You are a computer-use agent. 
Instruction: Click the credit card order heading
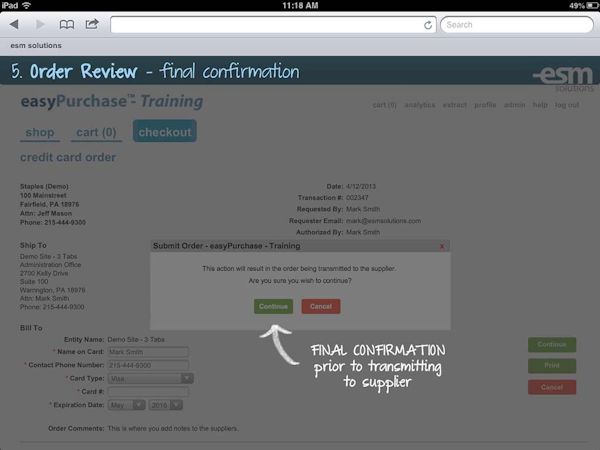(68, 157)
